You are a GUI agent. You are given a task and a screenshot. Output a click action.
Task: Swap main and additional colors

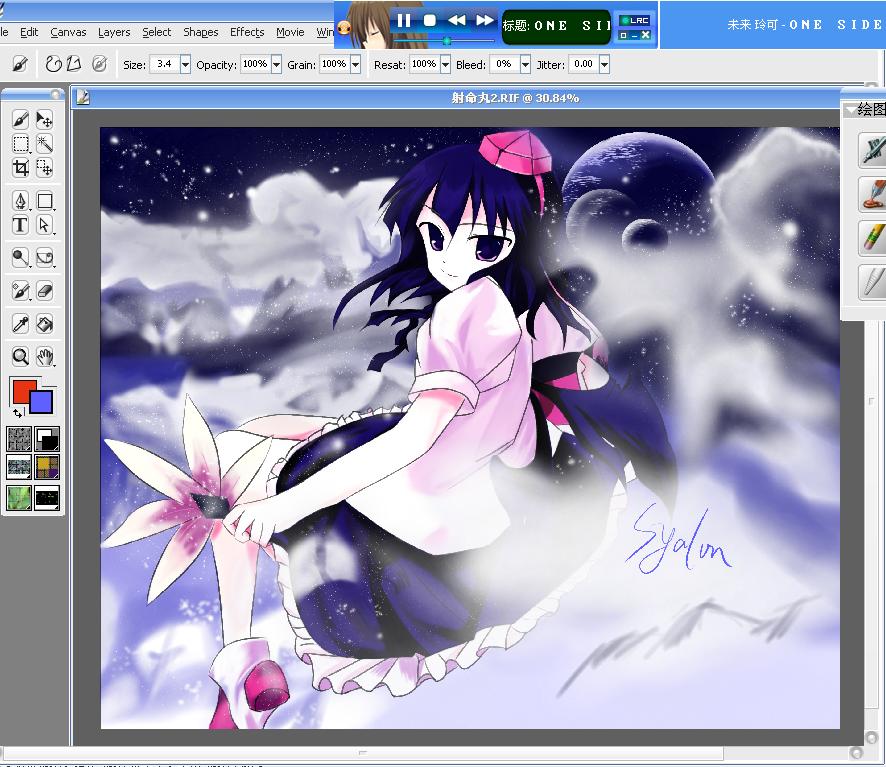pyautogui.click(x=18, y=413)
